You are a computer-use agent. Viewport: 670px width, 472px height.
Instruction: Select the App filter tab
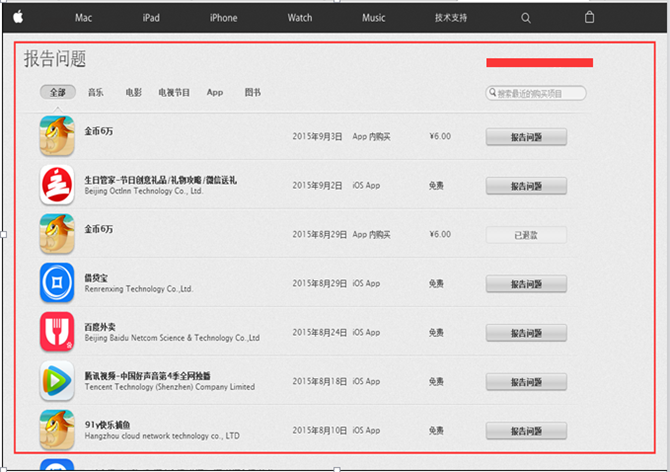pos(215,92)
